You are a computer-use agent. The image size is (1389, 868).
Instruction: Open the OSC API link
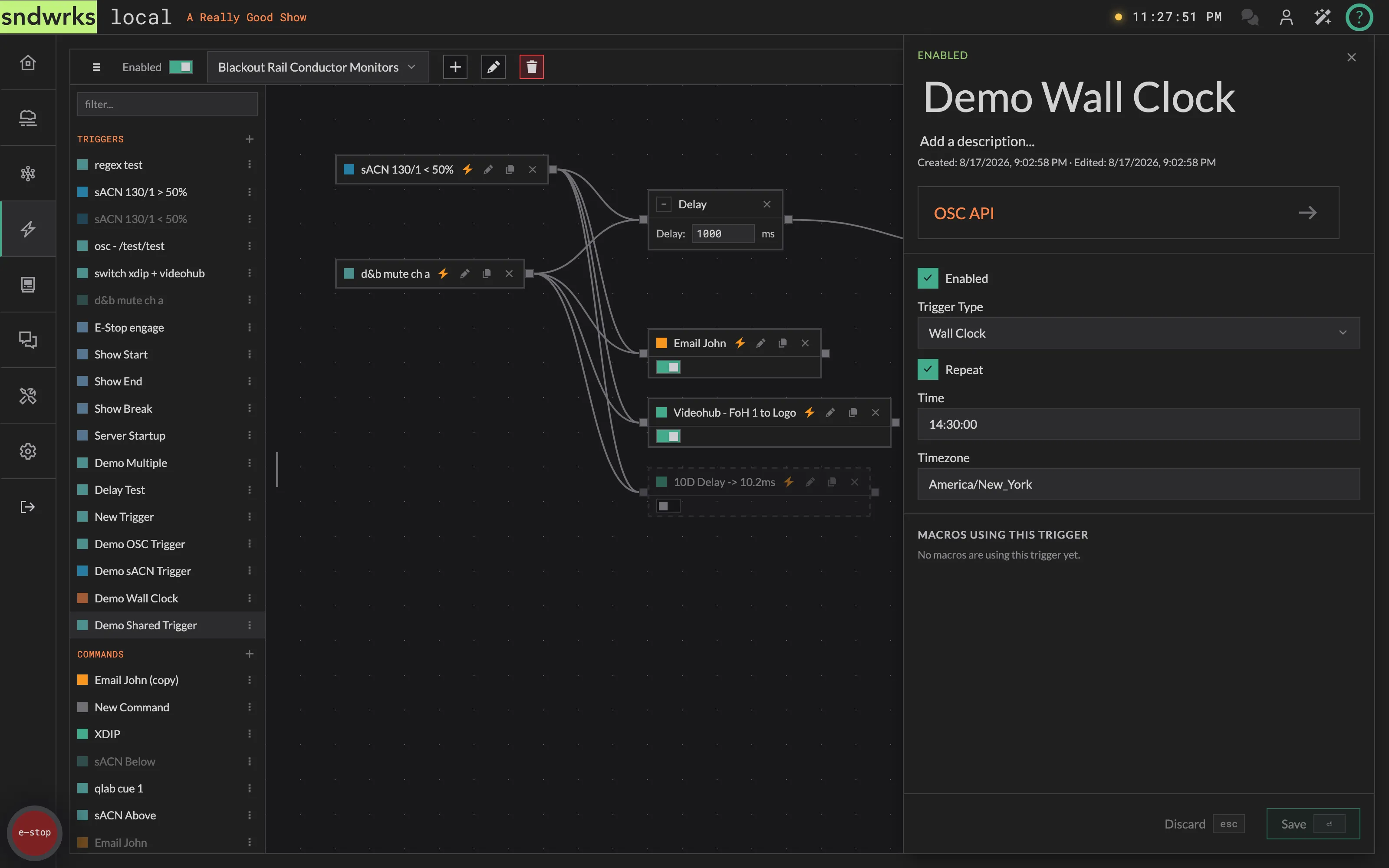pyautogui.click(x=1128, y=213)
